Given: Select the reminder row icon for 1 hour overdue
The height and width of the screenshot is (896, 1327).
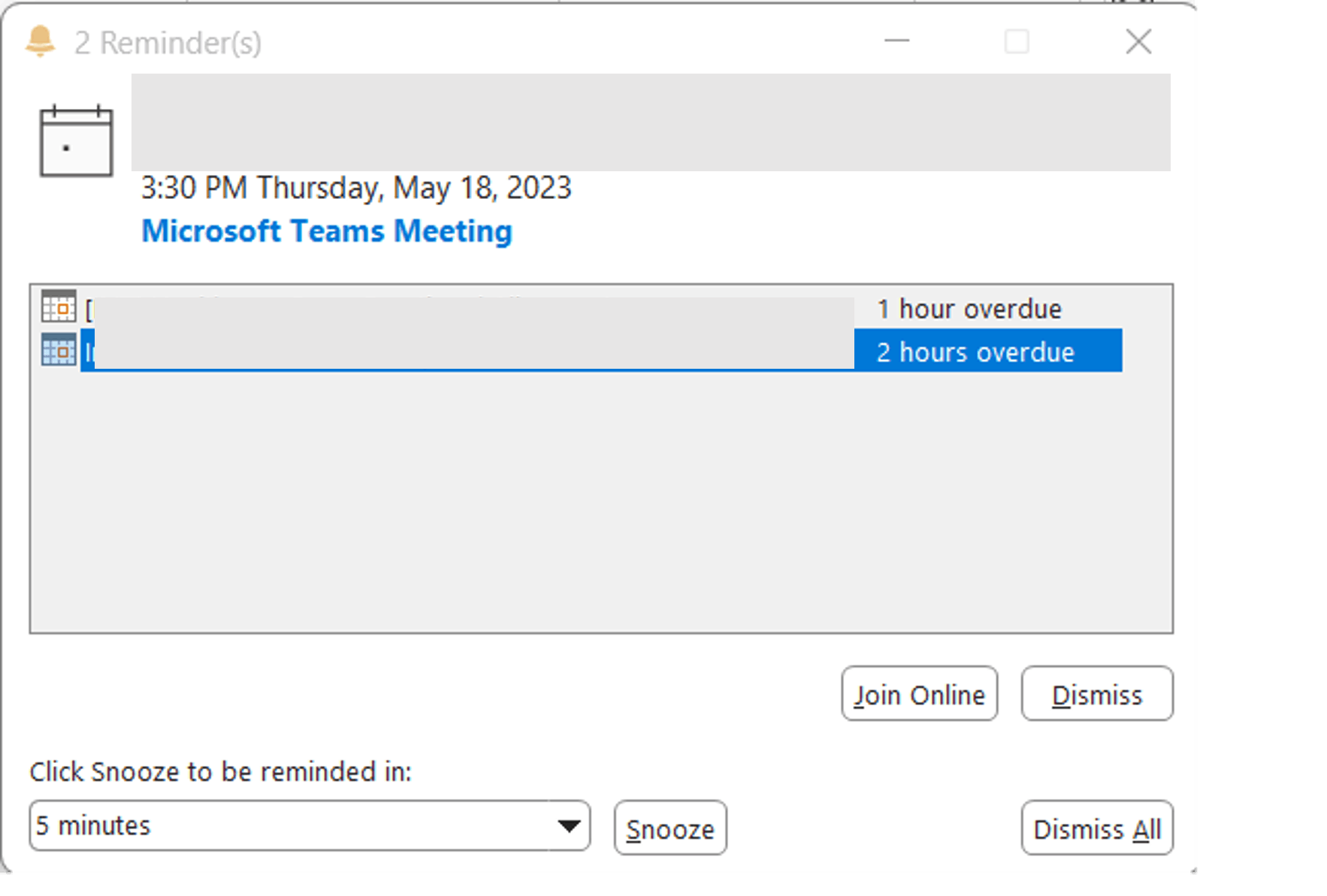Looking at the screenshot, I should click(59, 306).
